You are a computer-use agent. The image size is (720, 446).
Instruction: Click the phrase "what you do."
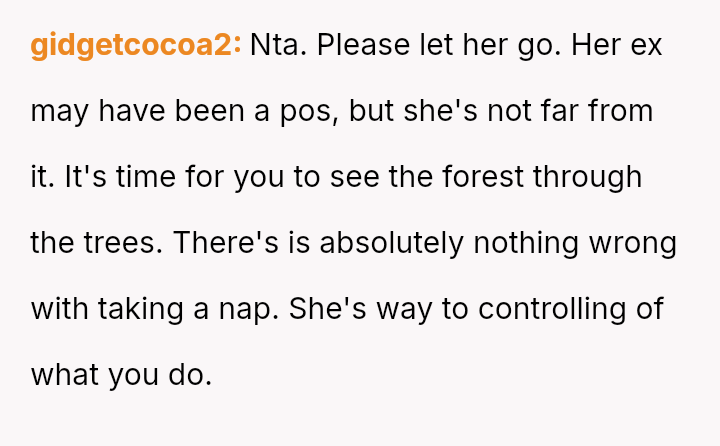click(121, 376)
